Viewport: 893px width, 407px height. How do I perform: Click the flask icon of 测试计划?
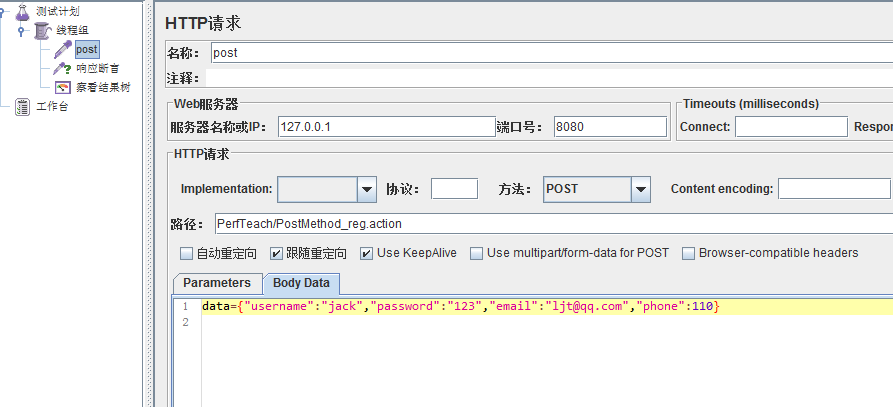click(22, 11)
